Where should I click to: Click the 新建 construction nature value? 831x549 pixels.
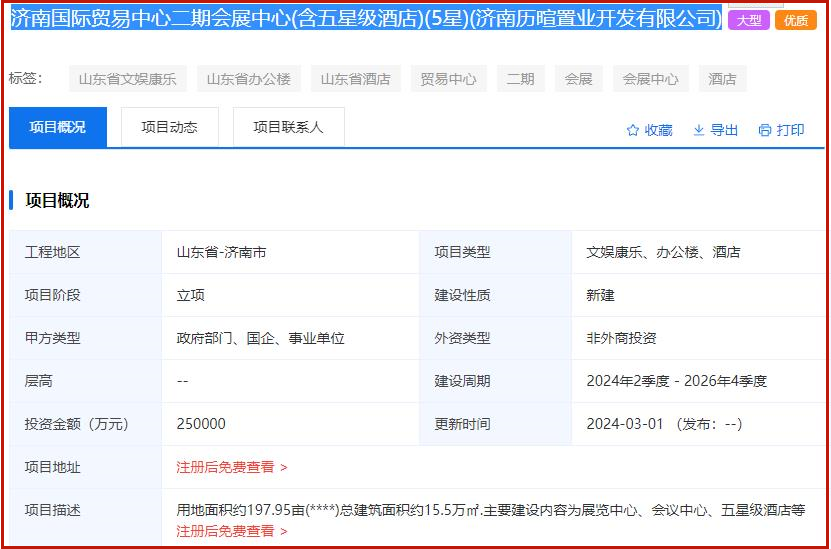[600, 295]
